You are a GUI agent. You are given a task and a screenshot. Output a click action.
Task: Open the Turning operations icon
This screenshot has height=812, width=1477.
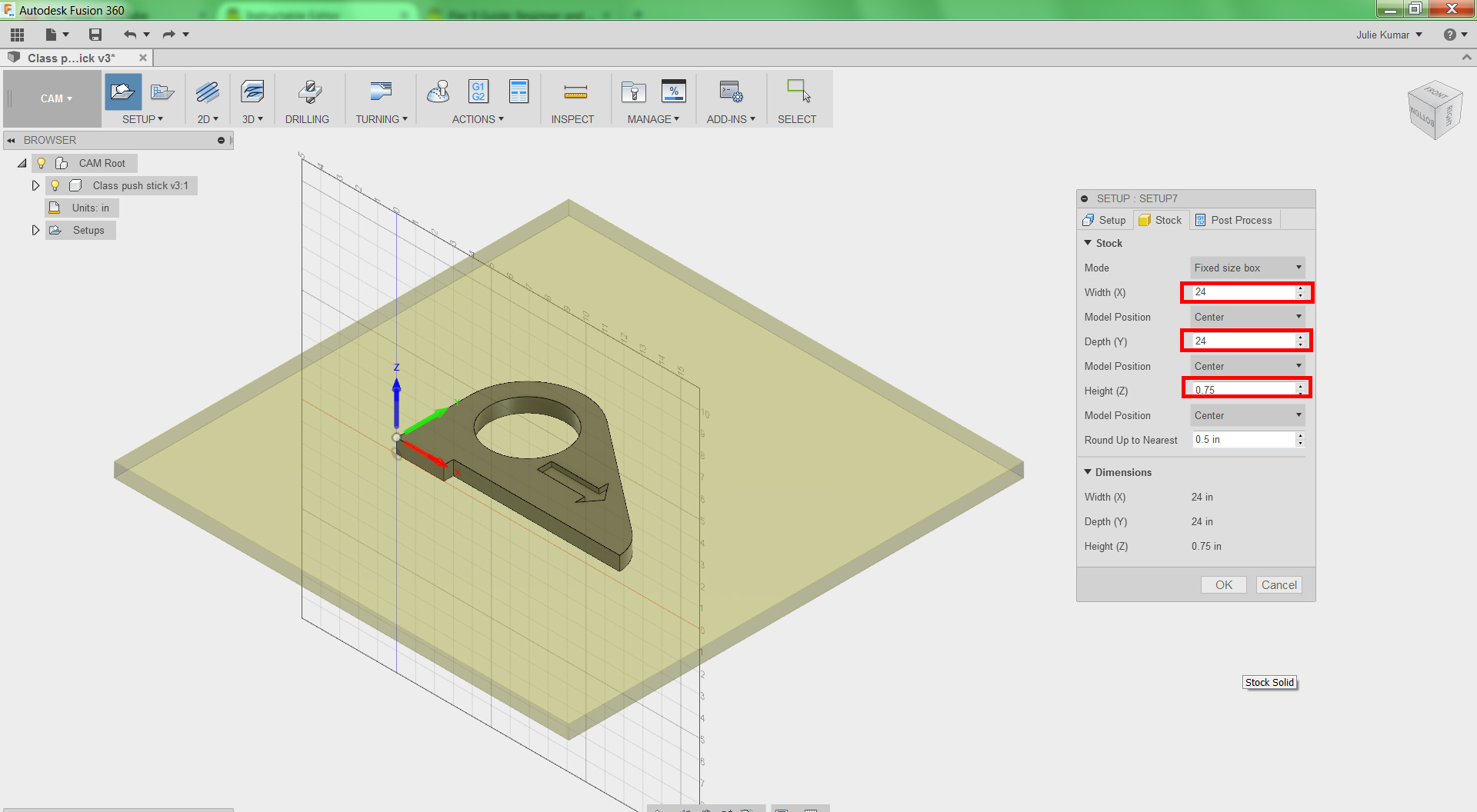click(x=380, y=92)
